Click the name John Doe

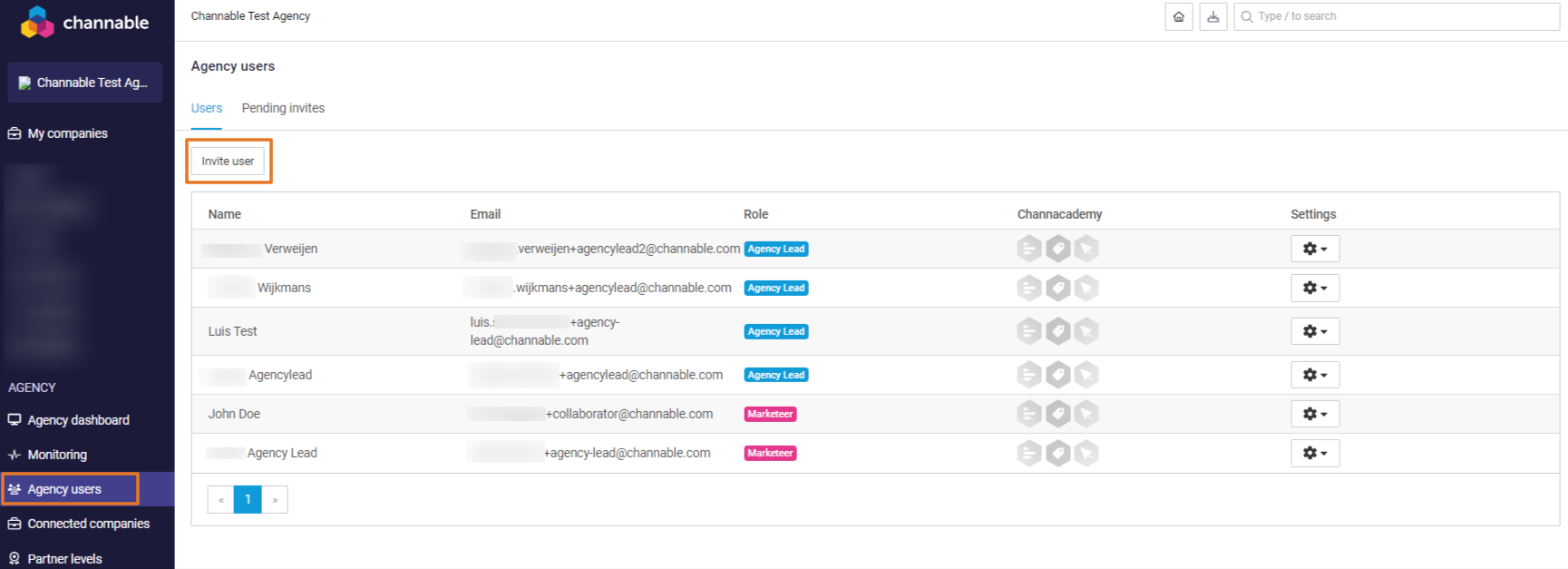[234, 414]
